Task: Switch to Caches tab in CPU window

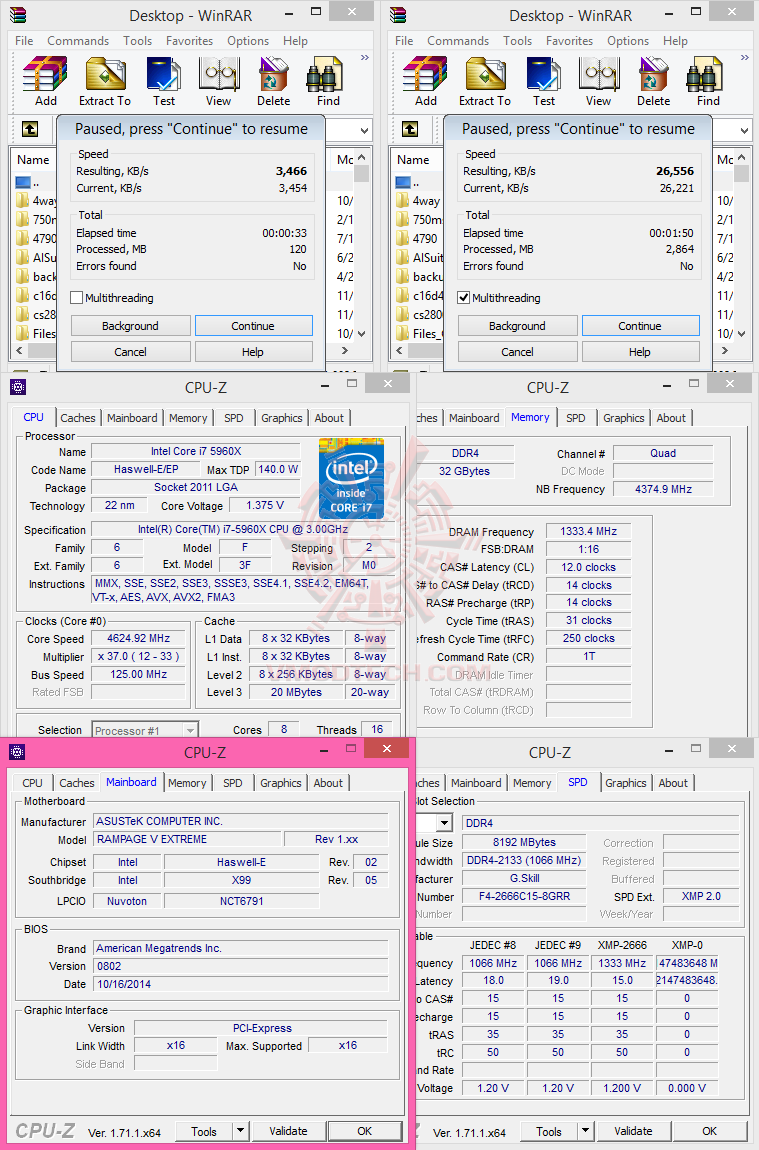Action: tap(78, 417)
